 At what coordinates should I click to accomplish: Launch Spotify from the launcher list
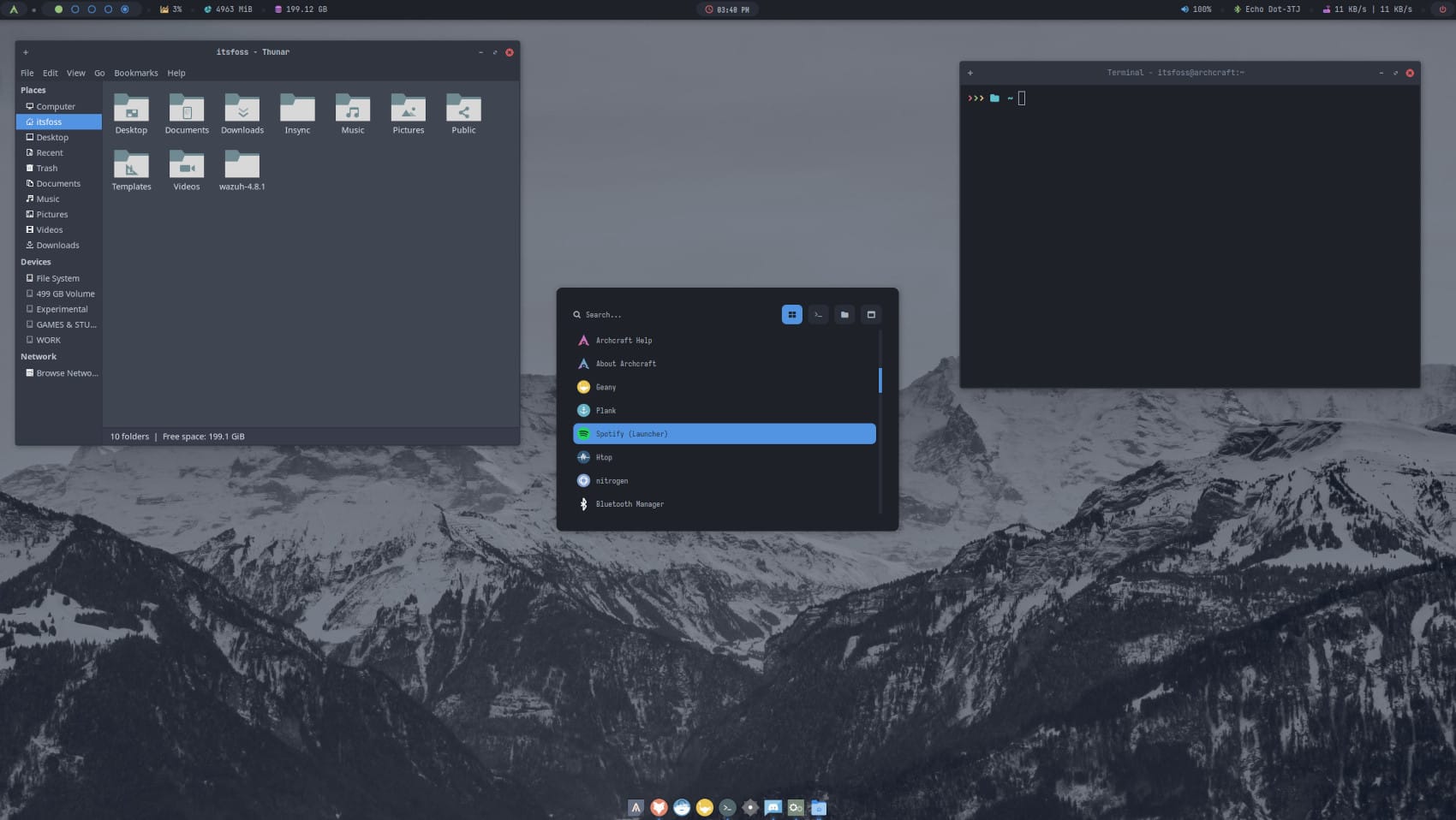[x=724, y=434]
